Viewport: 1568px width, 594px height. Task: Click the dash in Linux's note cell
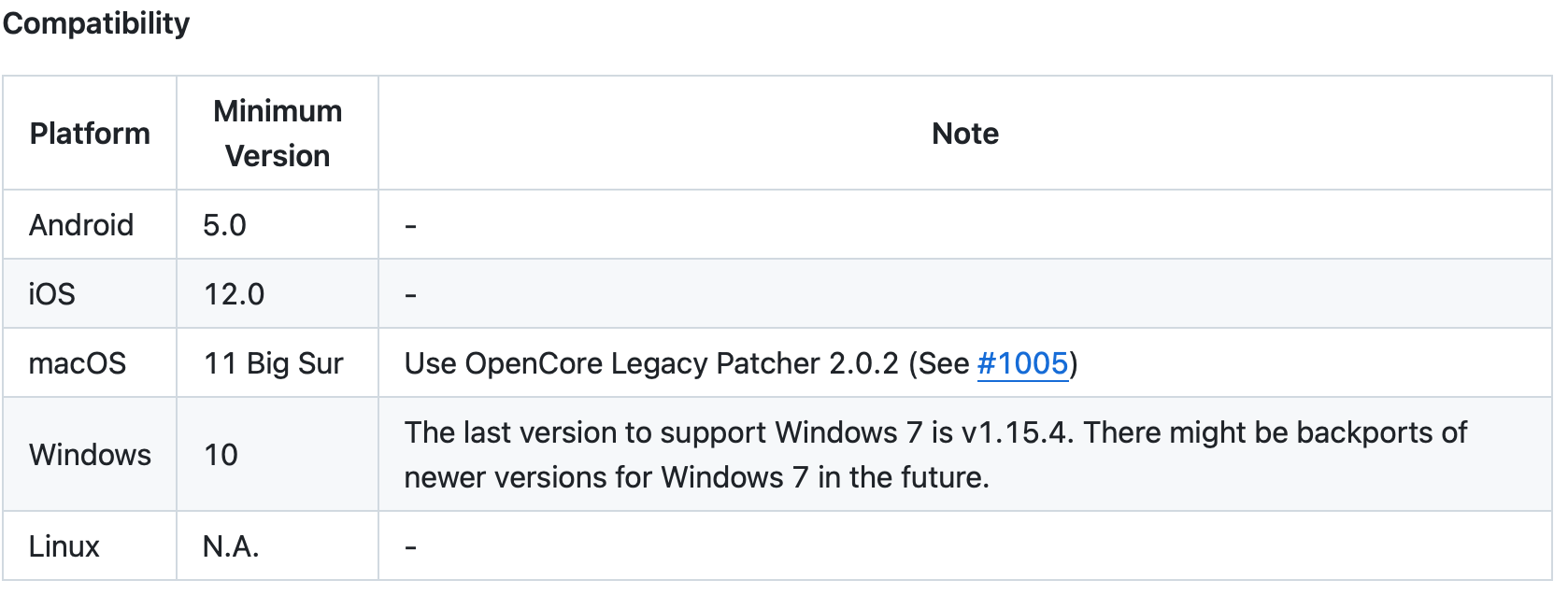click(x=410, y=547)
